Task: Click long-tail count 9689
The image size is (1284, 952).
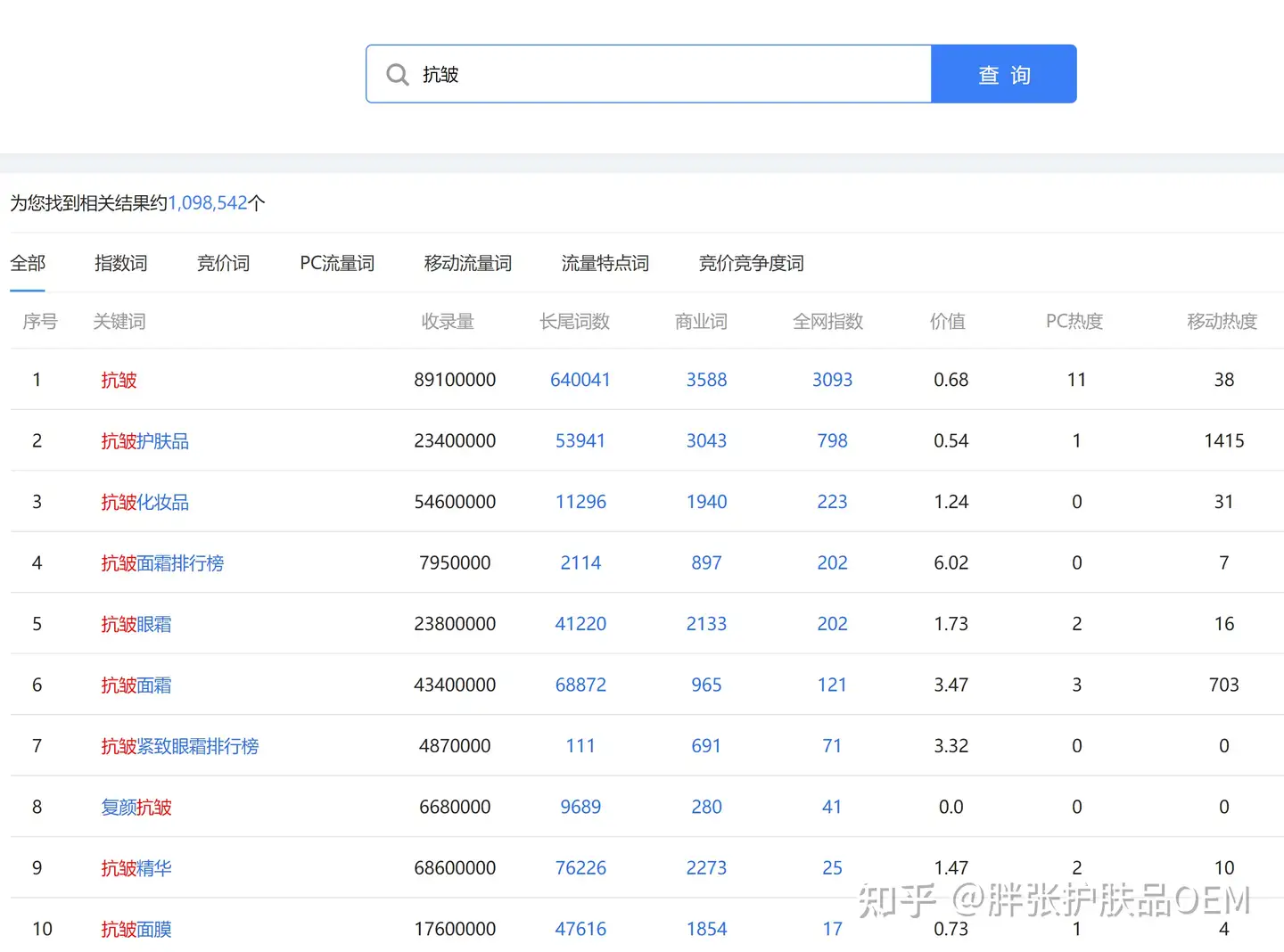Action: click(x=580, y=808)
